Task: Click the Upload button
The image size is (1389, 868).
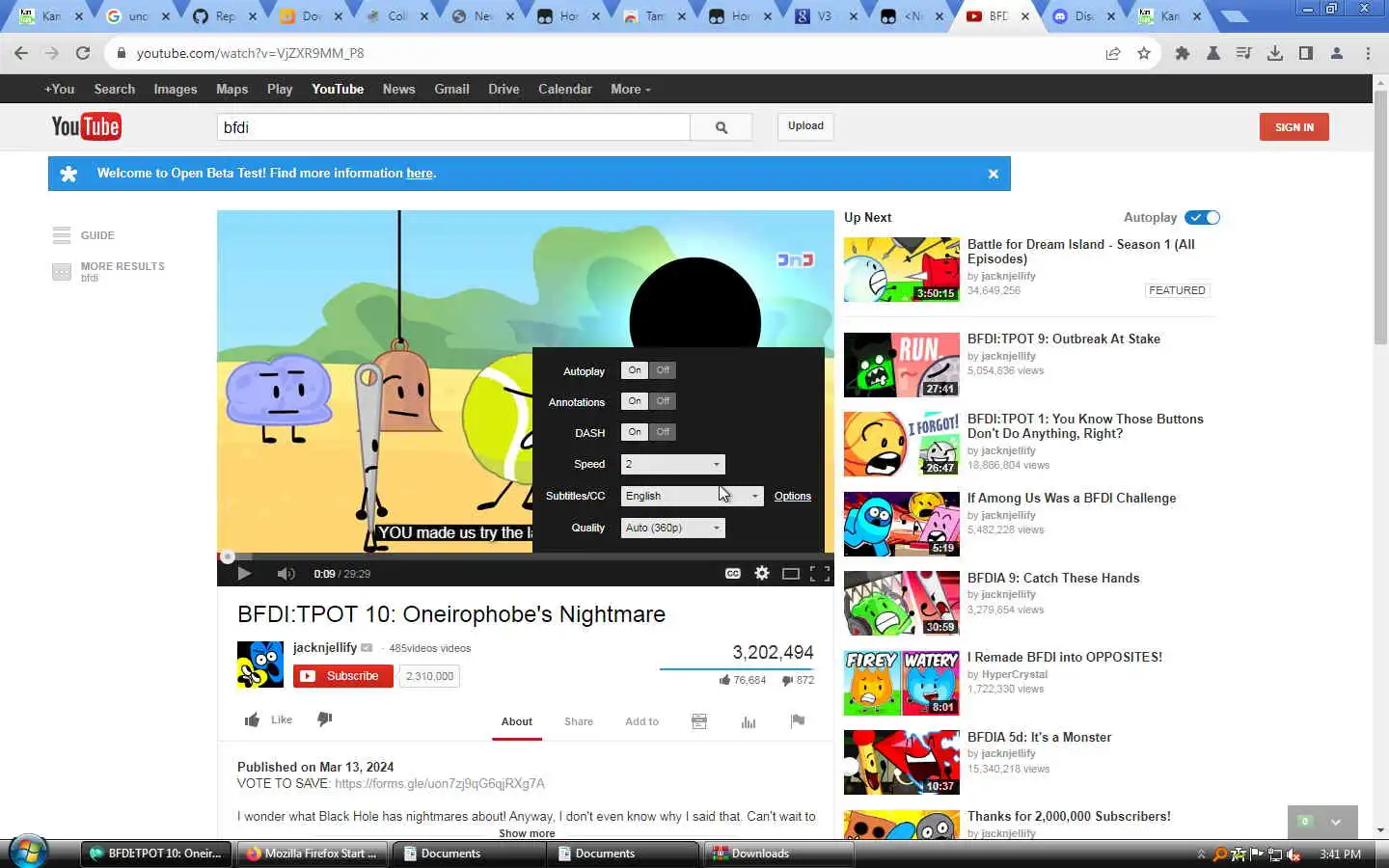Action: [x=805, y=126]
